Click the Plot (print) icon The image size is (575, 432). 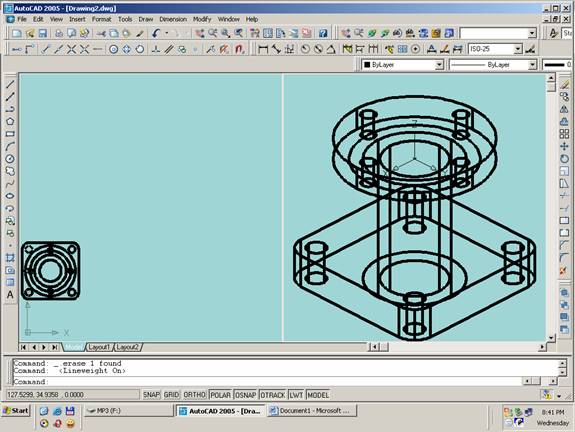pos(59,34)
